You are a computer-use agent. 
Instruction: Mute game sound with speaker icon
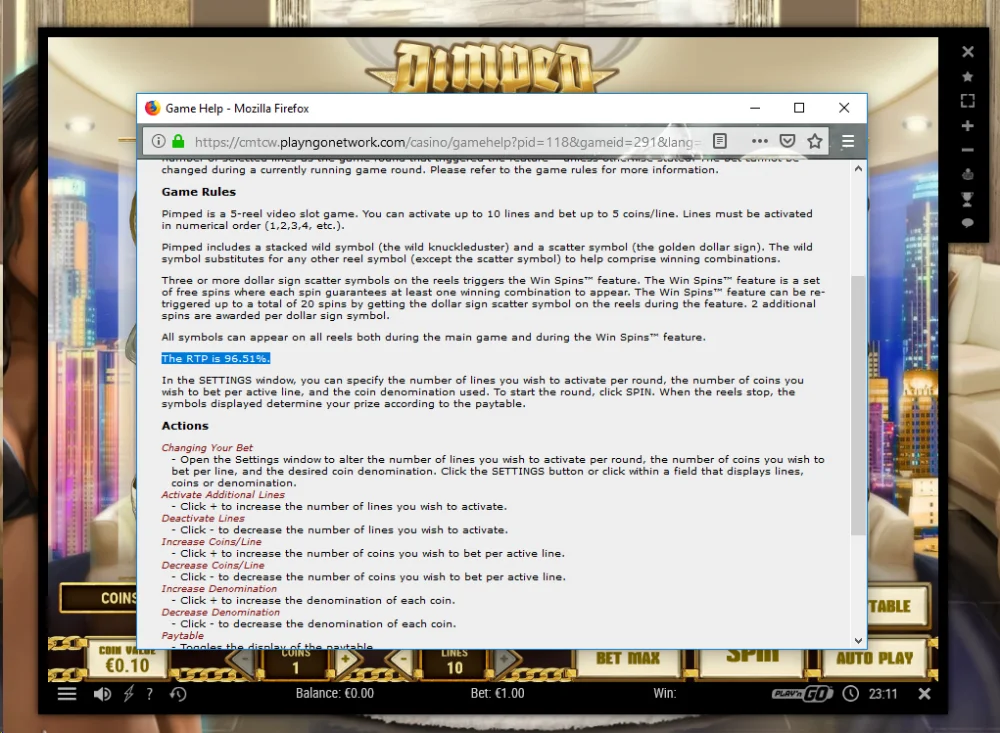102,693
